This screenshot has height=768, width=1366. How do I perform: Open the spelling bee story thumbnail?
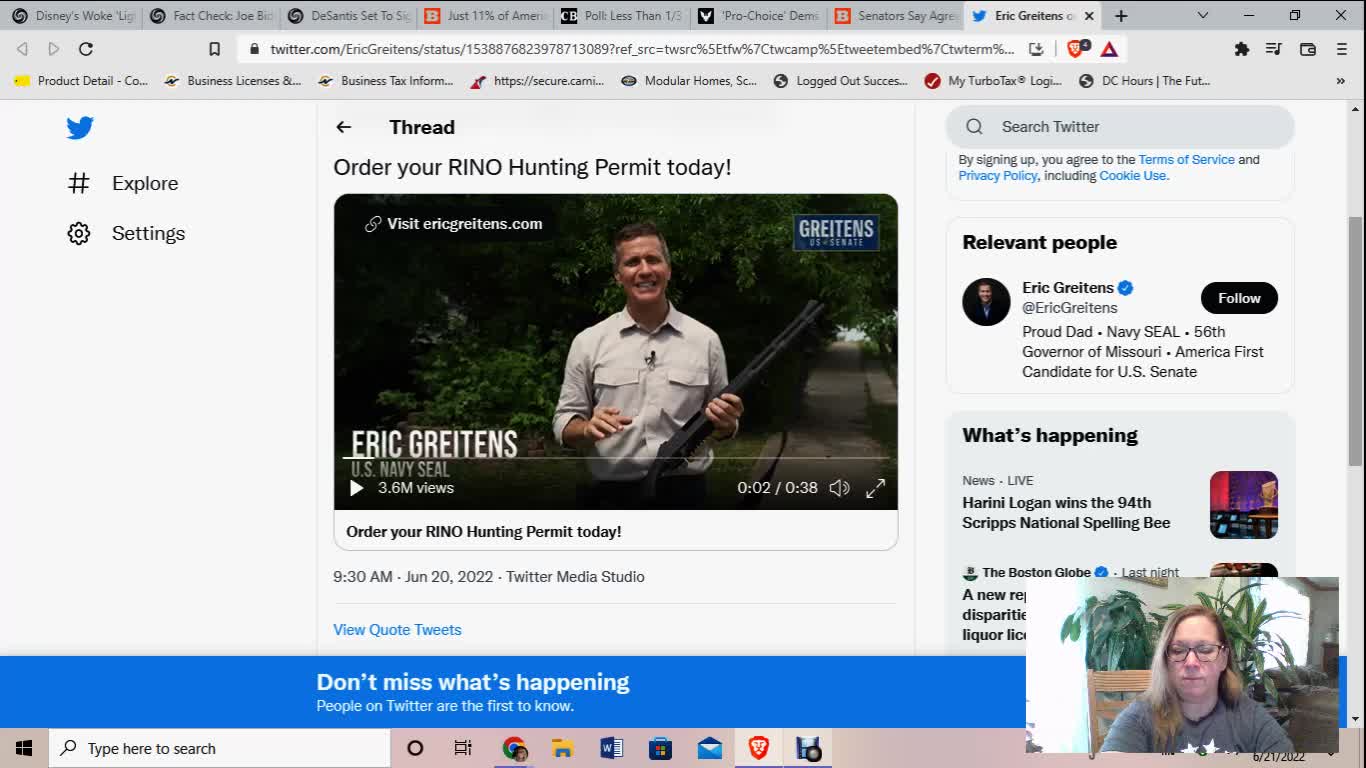point(1244,505)
